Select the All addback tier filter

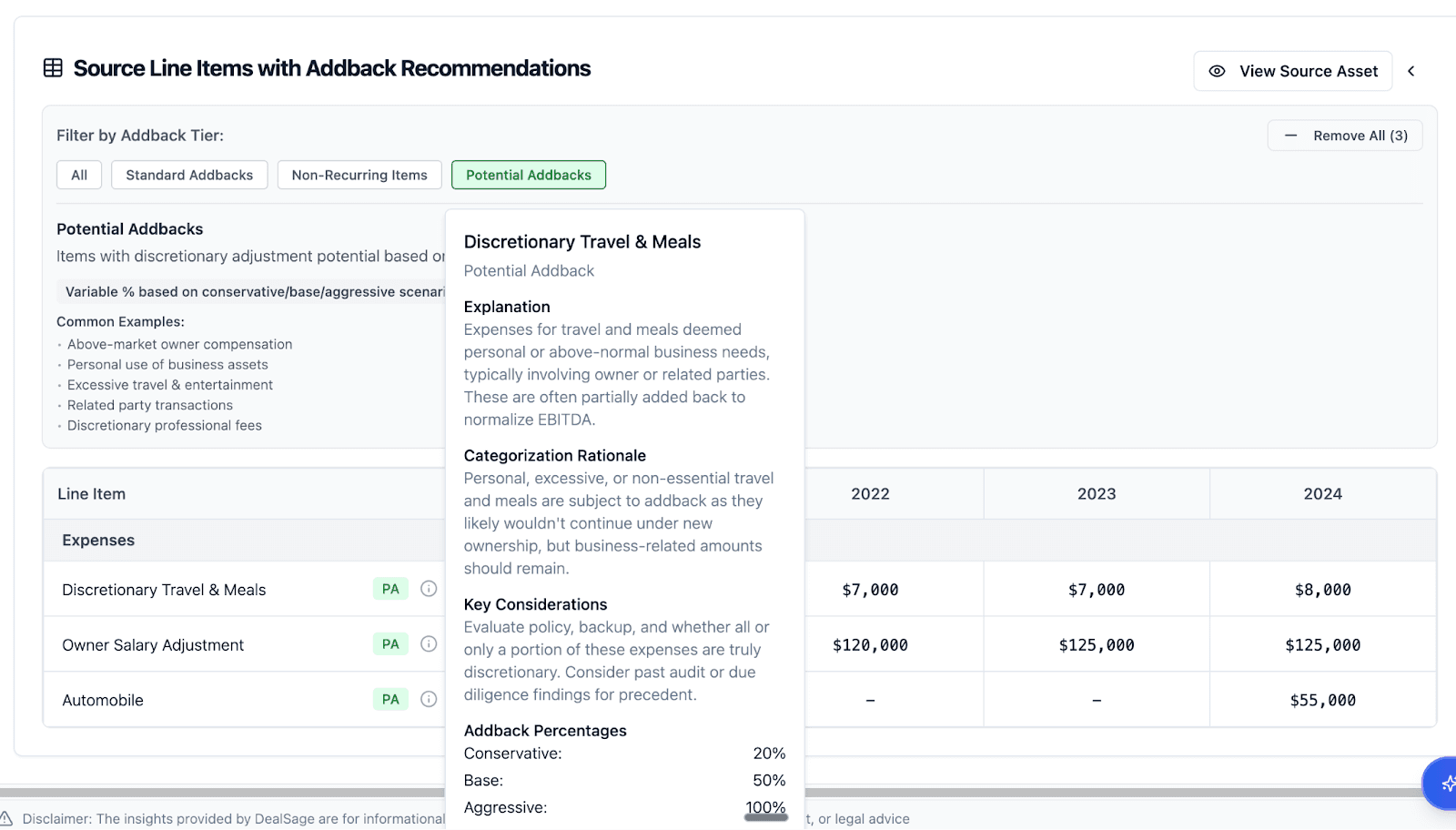click(79, 175)
